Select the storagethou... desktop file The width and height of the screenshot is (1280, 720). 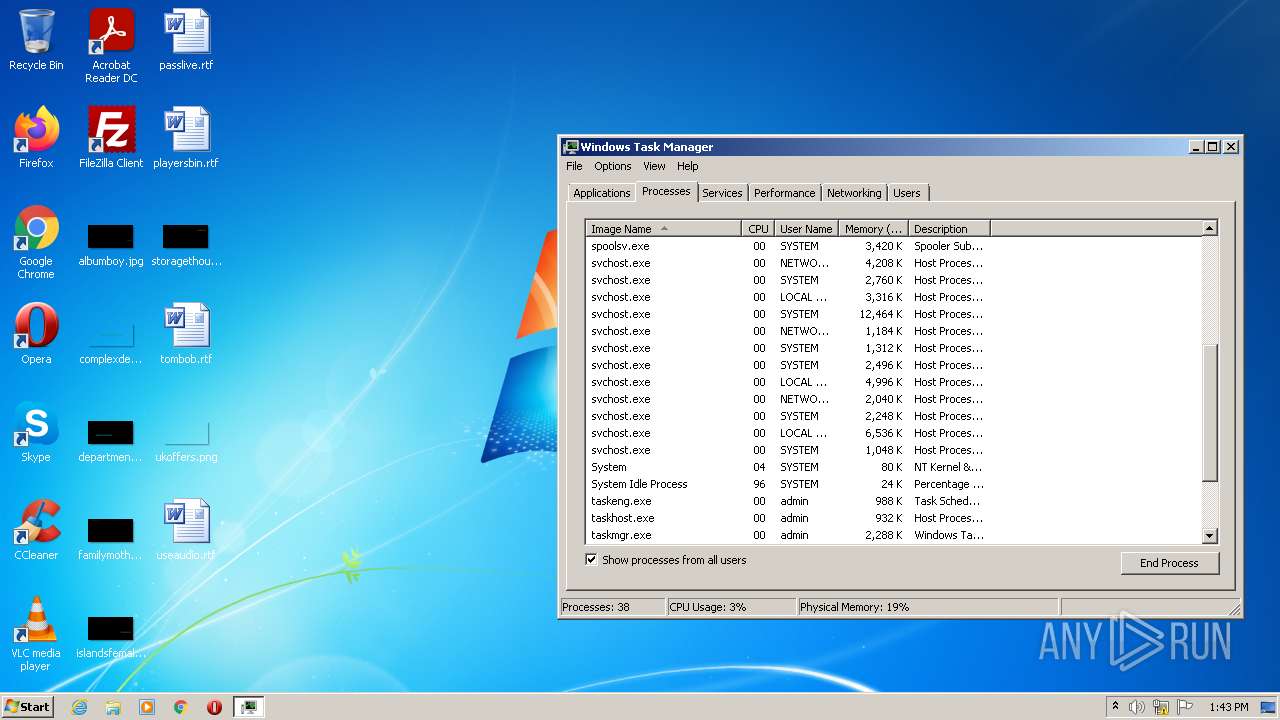point(186,245)
